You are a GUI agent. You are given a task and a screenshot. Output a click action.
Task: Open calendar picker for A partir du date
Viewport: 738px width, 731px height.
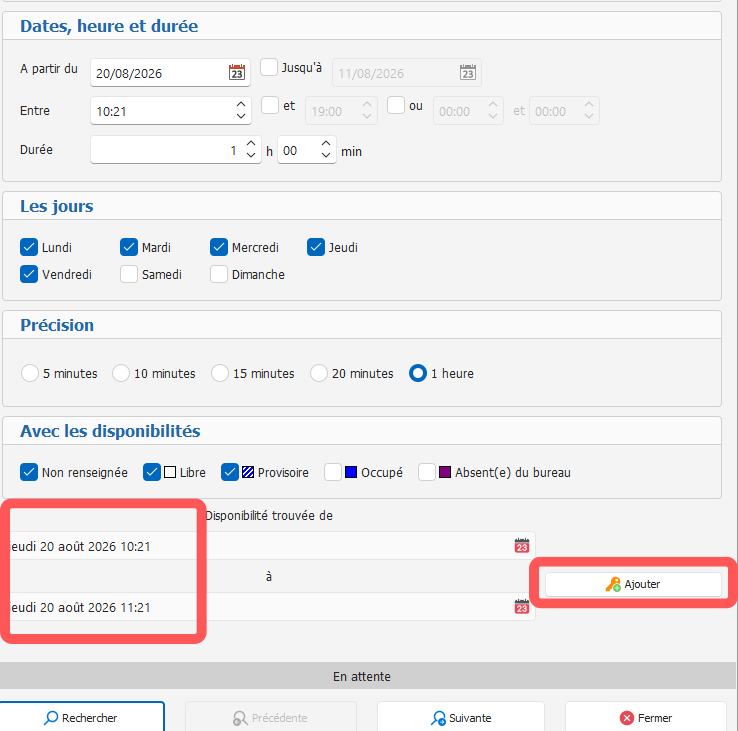pyautogui.click(x=237, y=72)
